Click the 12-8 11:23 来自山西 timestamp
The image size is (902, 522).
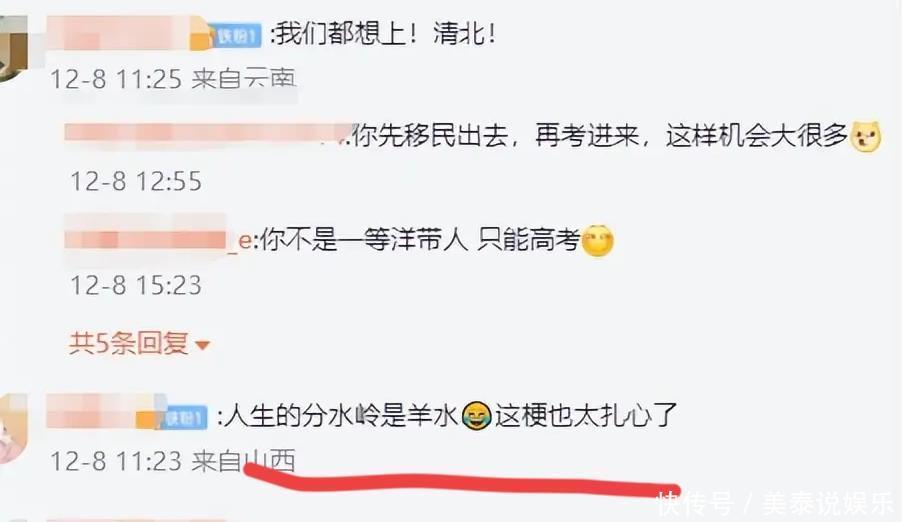click(173, 461)
